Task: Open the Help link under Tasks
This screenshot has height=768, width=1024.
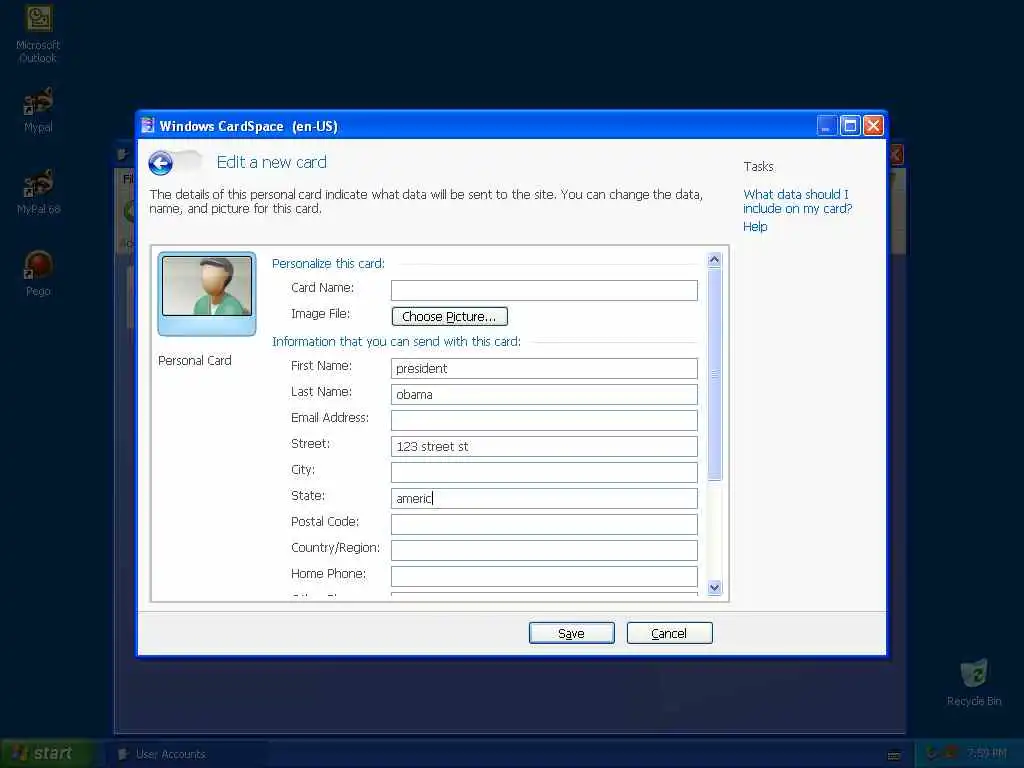Action: [x=755, y=227]
